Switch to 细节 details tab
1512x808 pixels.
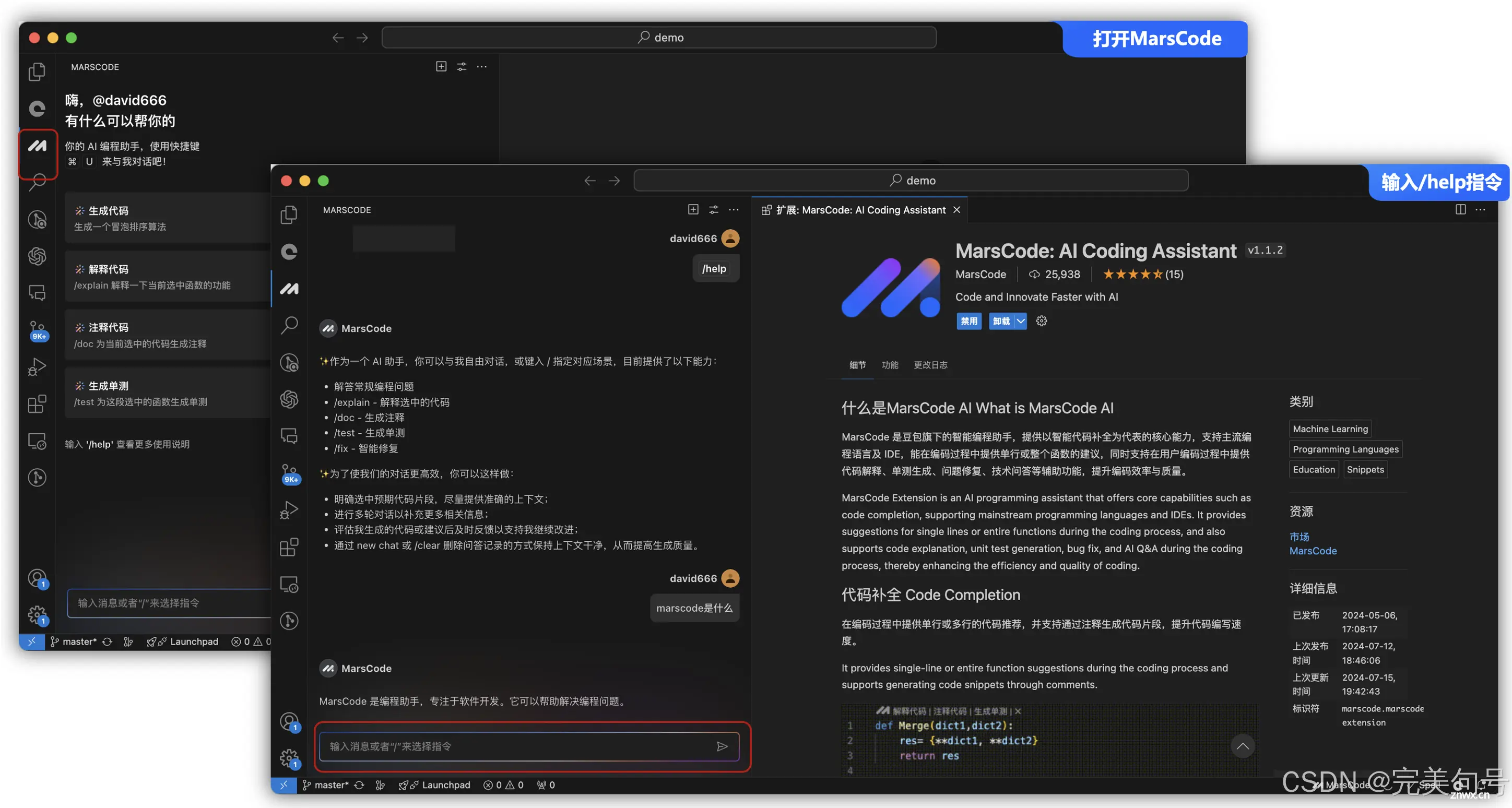click(857, 365)
